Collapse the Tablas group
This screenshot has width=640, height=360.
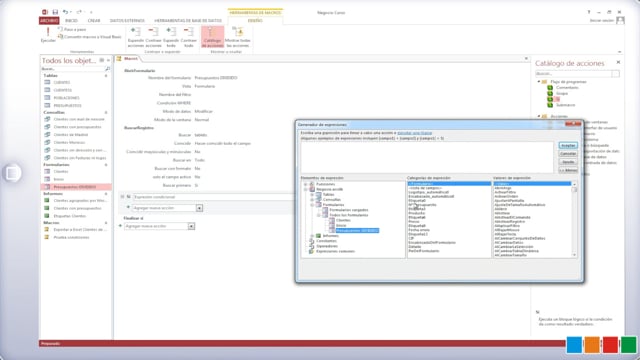[x=107, y=76]
